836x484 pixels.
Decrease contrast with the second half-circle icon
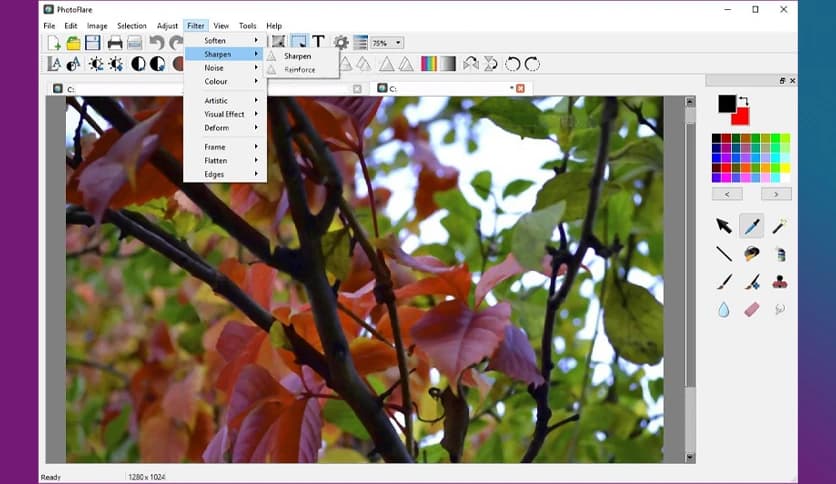click(x=157, y=64)
